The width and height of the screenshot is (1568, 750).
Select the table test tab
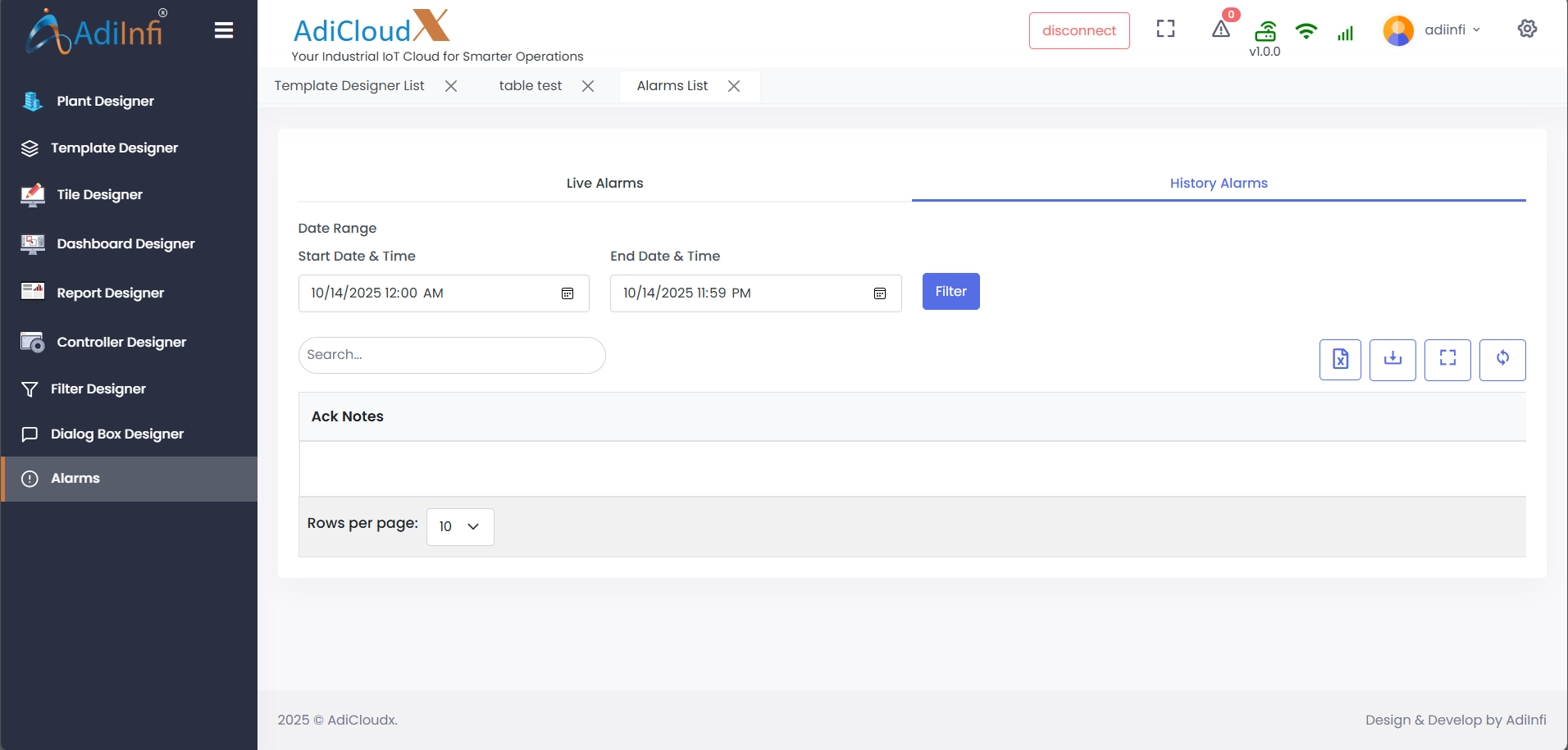point(530,86)
